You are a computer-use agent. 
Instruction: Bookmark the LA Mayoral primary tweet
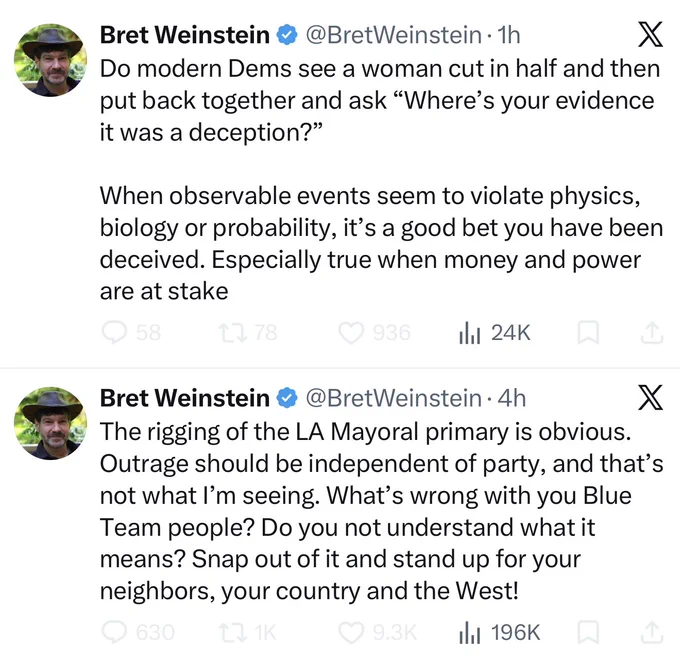pyautogui.click(x=588, y=632)
